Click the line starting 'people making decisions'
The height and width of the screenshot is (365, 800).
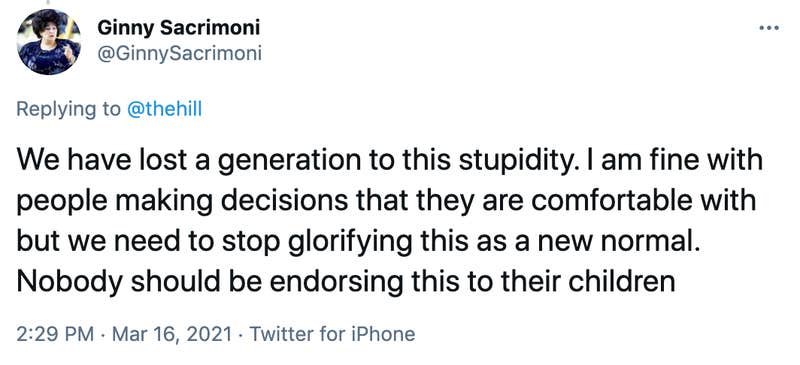(x=386, y=201)
